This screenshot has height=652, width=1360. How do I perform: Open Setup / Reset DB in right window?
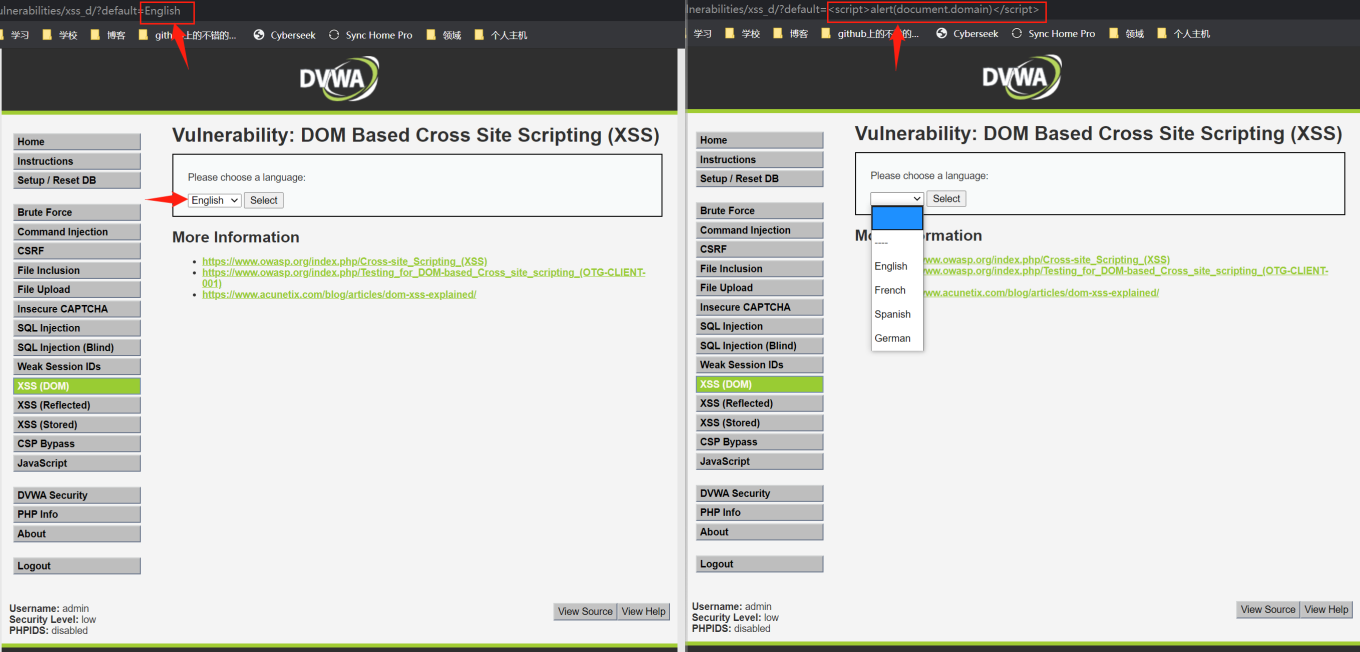(x=760, y=179)
